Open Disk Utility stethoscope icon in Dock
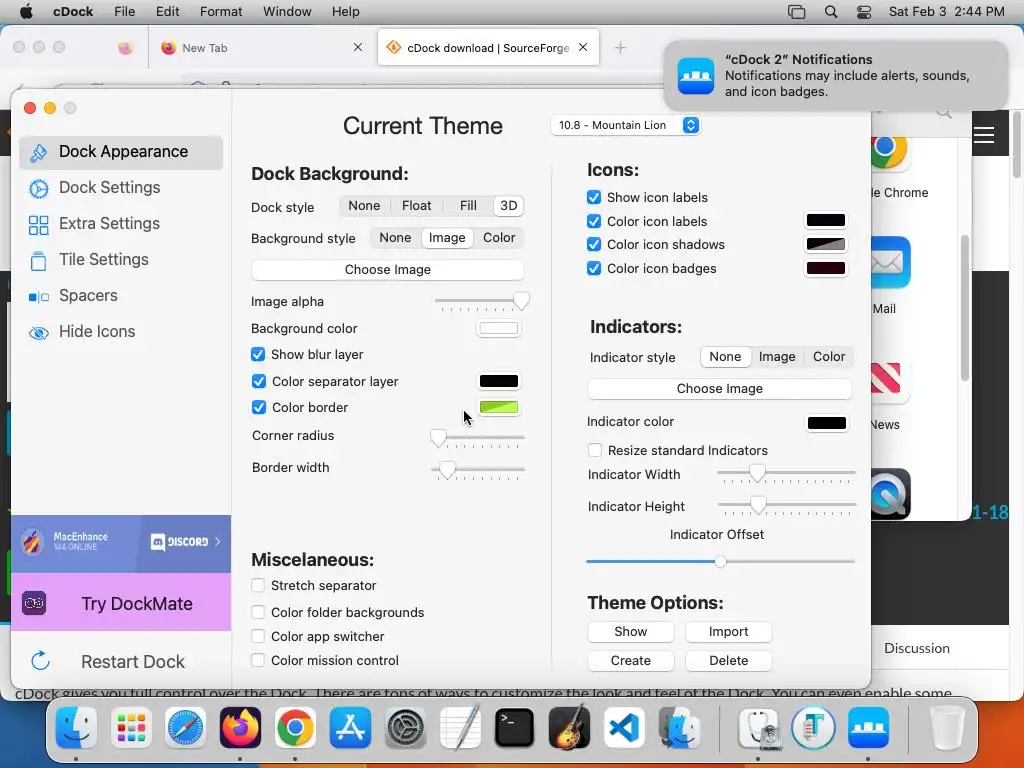Image resolution: width=1024 pixels, height=768 pixels. tap(758, 727)
